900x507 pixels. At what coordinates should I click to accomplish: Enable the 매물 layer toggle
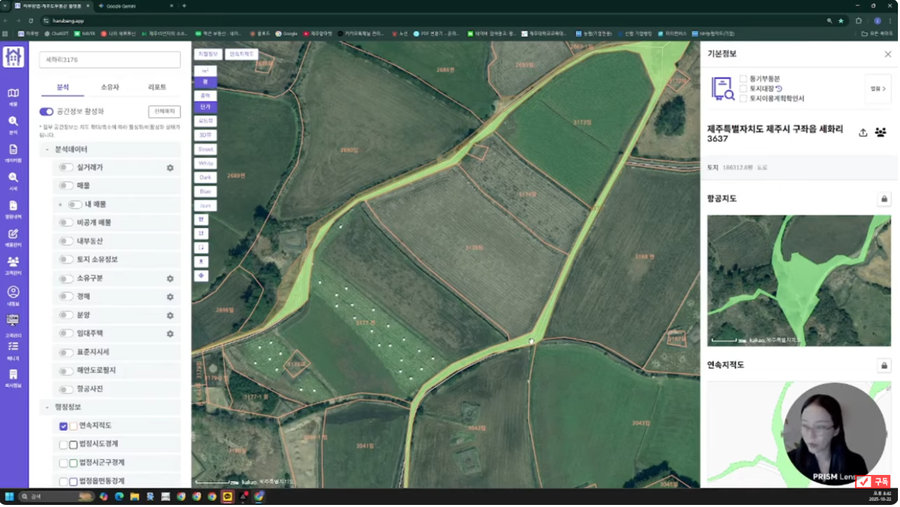[x=66, y=186]
